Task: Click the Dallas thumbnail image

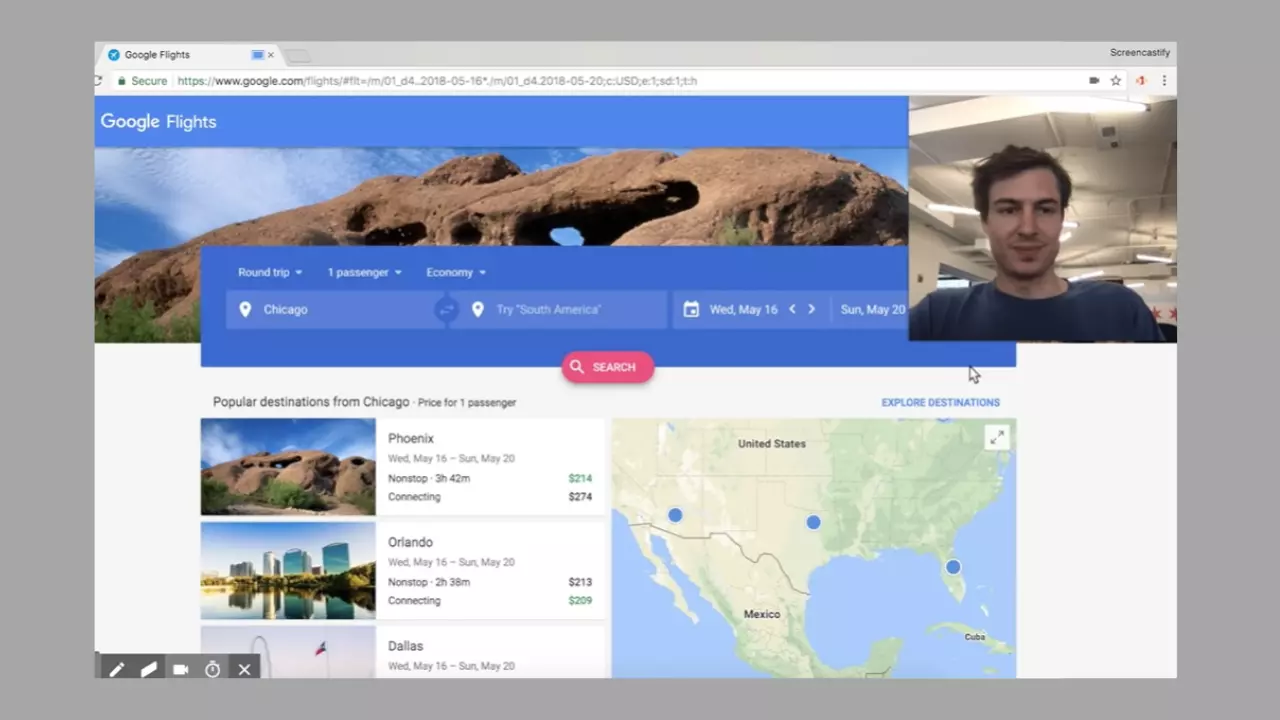Action: coord(288,652)
